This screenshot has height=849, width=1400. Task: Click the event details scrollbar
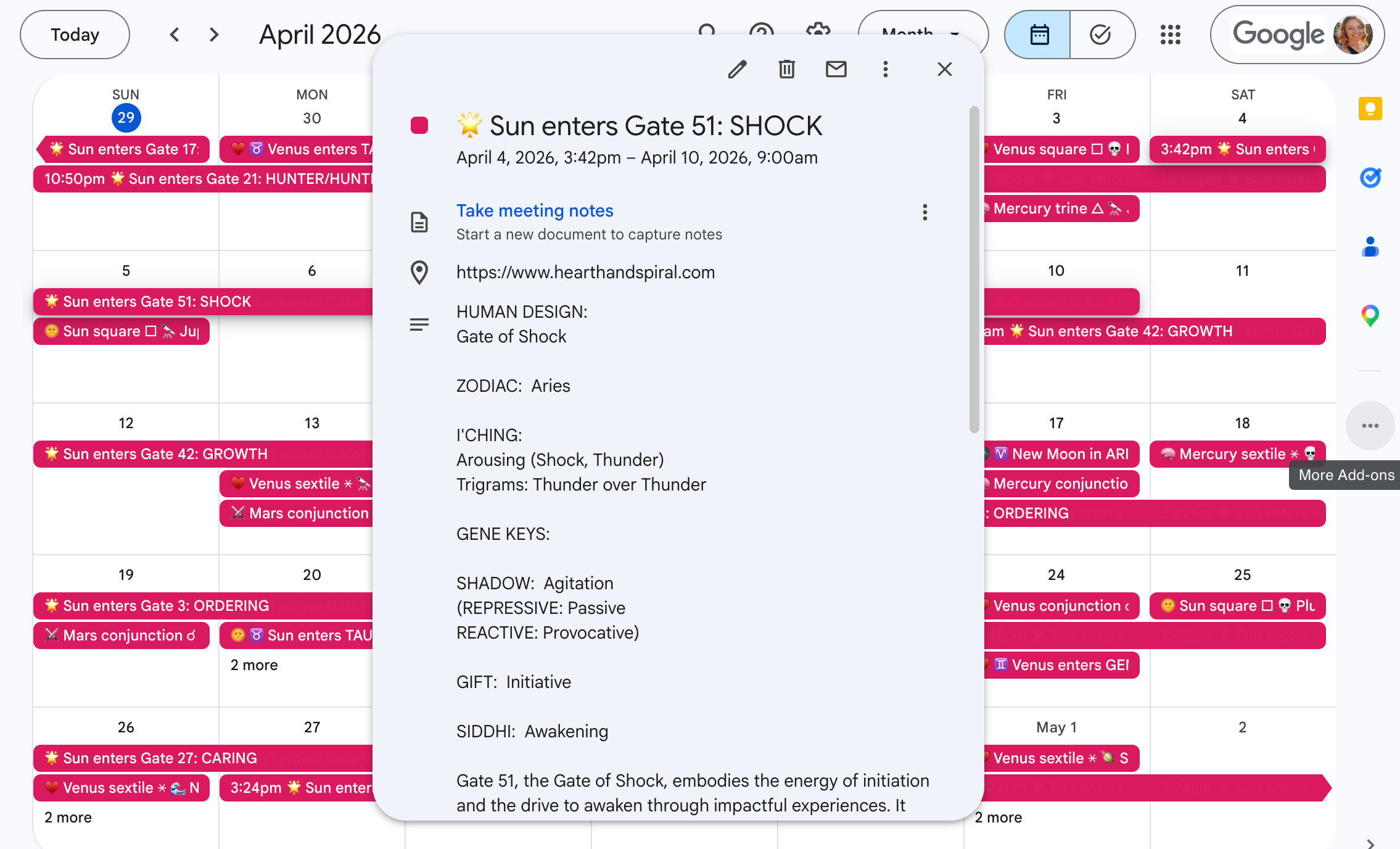(974, 270)
